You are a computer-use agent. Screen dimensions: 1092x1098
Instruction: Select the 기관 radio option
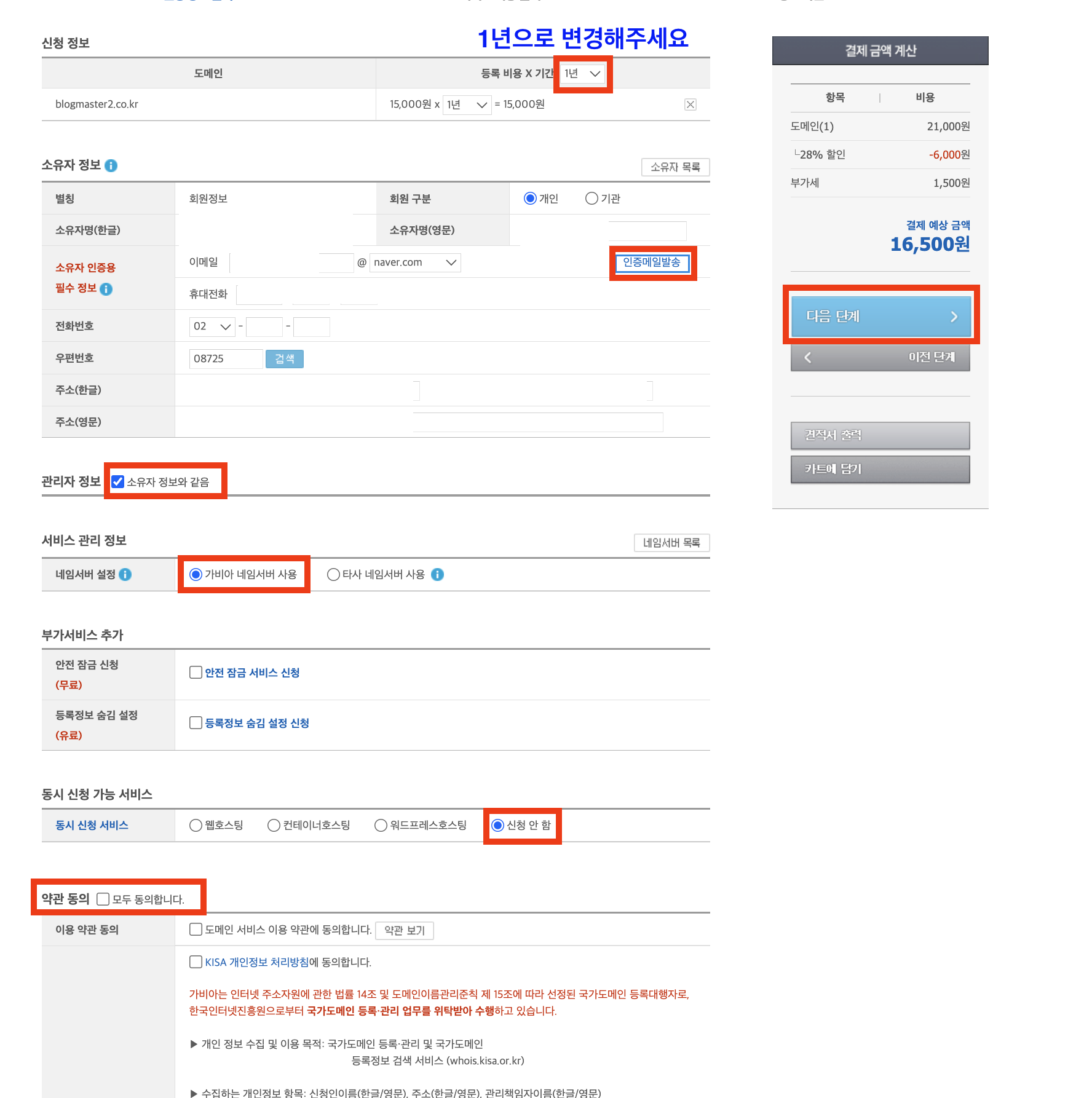(591, 199)
